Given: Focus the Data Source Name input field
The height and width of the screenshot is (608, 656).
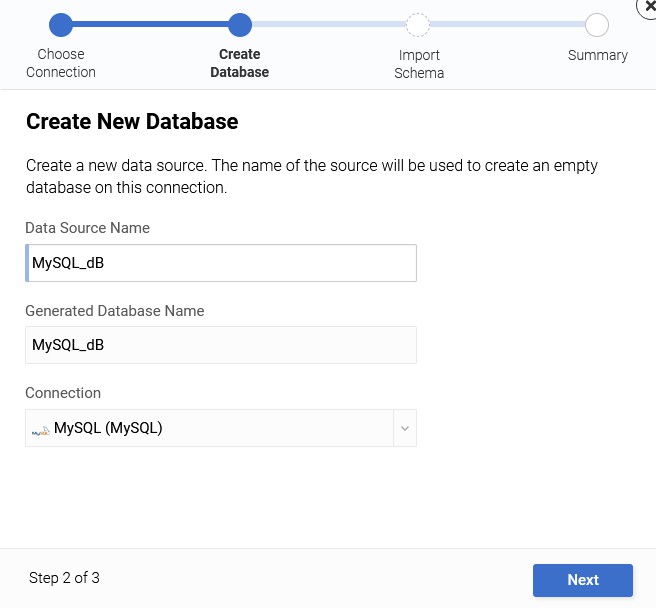Looking at the screenshot, I should (x=222, y=263).
